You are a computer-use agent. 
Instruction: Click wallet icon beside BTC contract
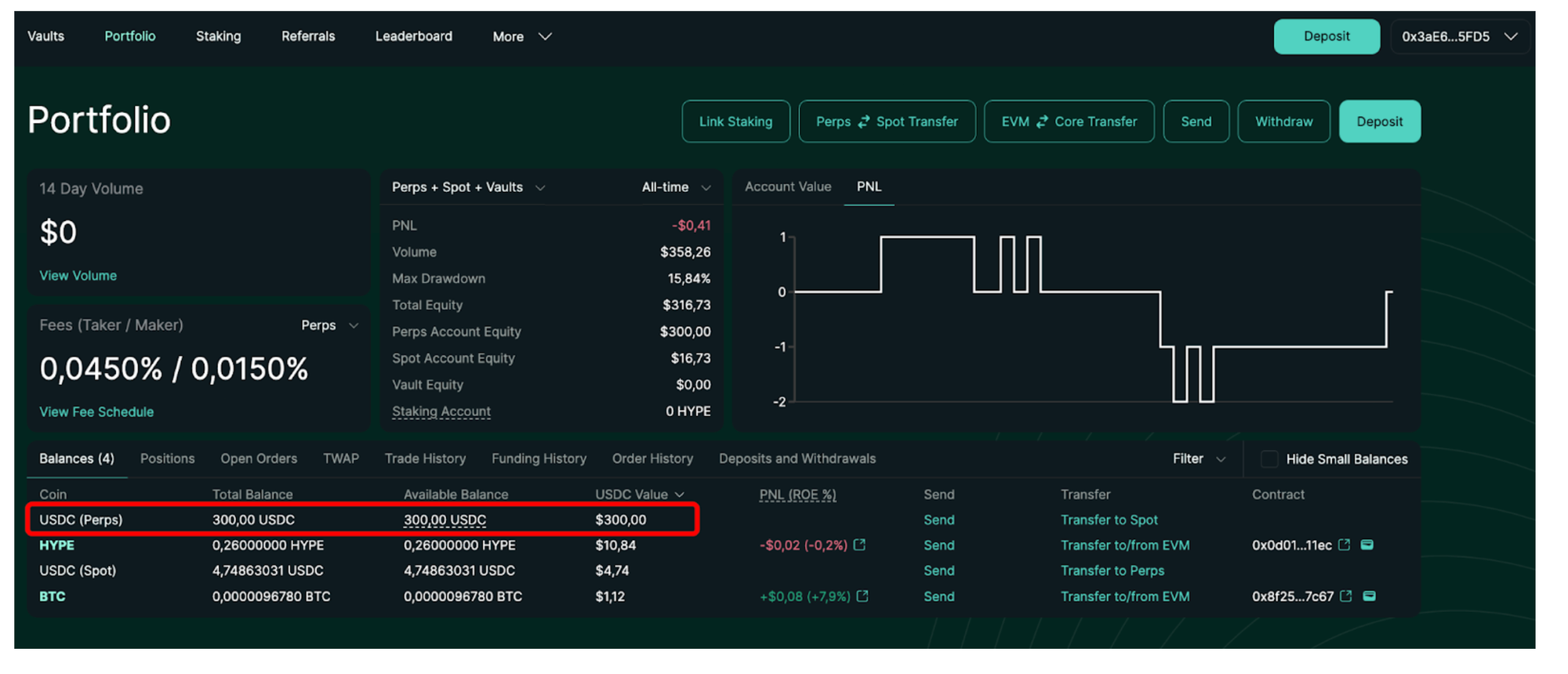(1370, 596)
